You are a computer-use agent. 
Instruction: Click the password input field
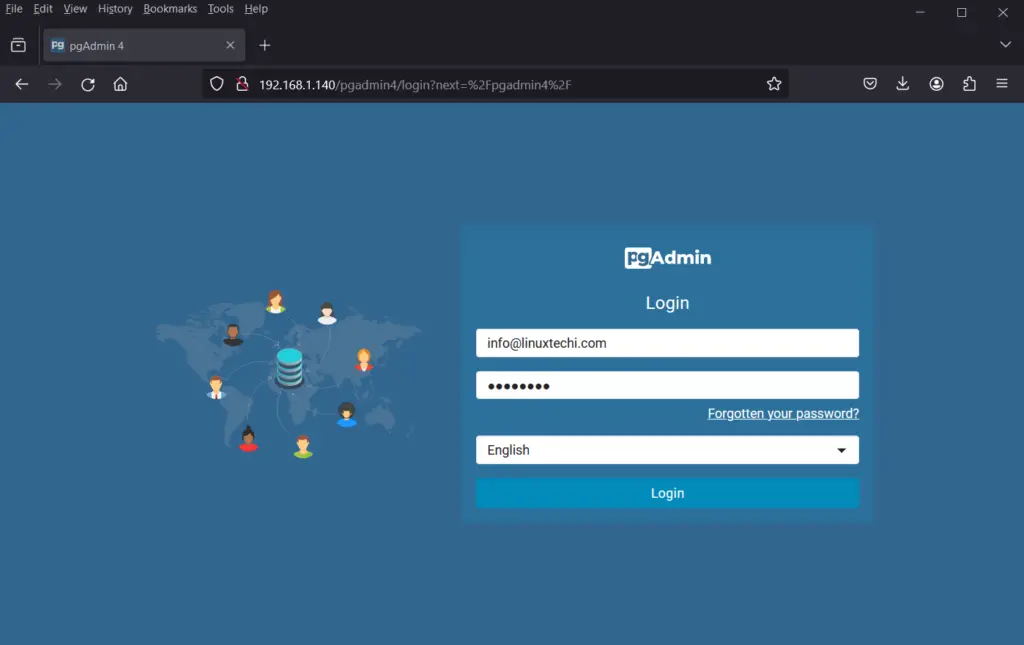(x=667, y=385)
